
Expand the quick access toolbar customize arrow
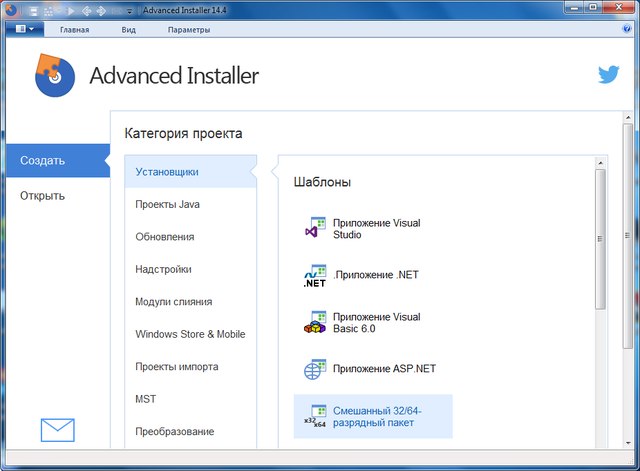tap(129, 10)
